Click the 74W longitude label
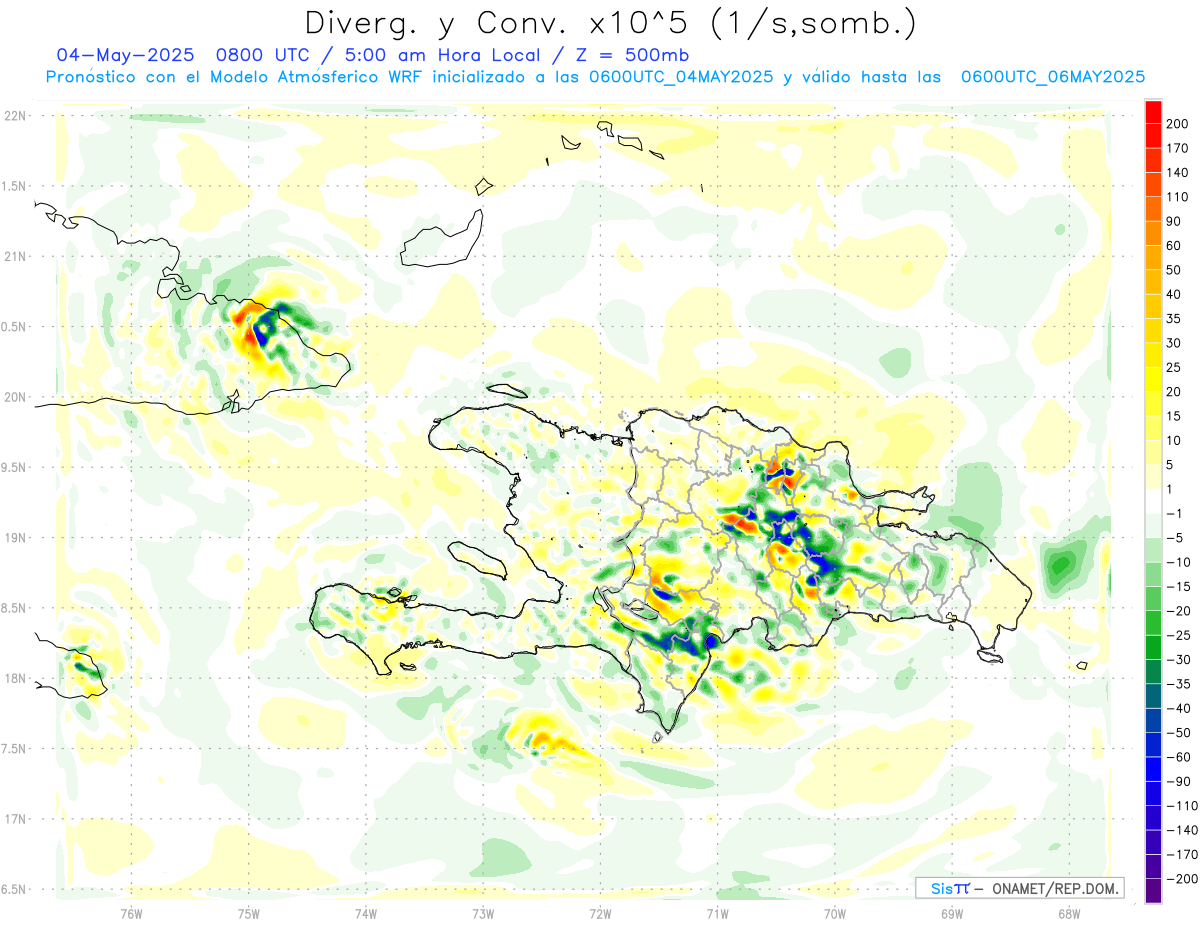Image resolution: width=1200 pixels, height=927 pixels. pos(366,913)
